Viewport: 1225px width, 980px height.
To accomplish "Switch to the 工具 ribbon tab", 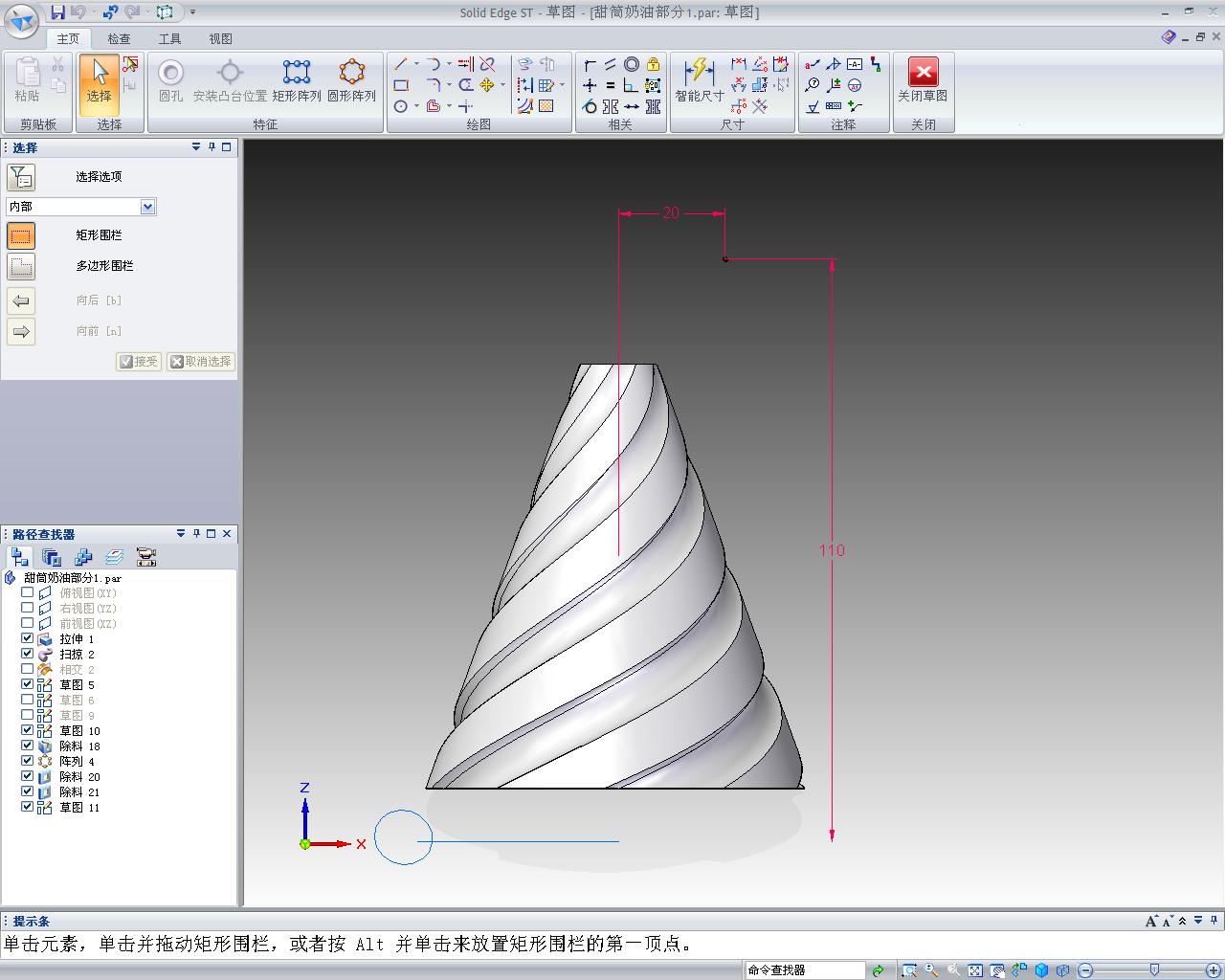I will [169, 38].
